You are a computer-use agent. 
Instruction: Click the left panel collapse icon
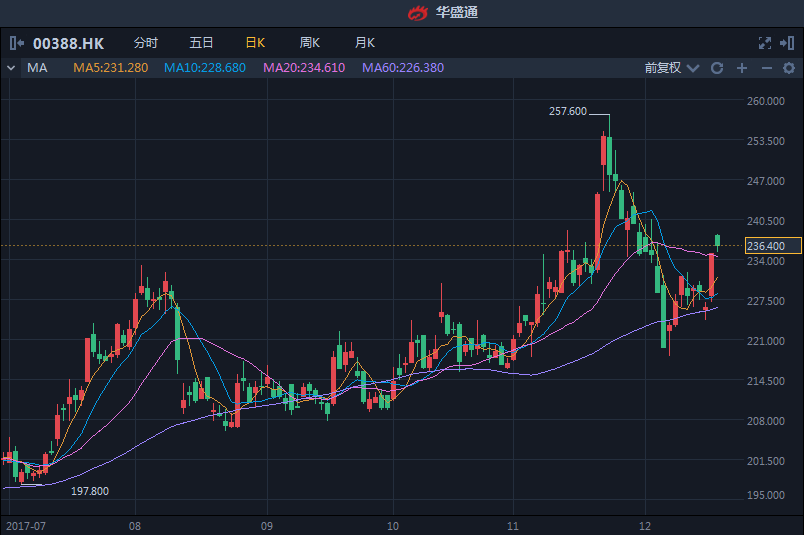(x=17, y=43)
